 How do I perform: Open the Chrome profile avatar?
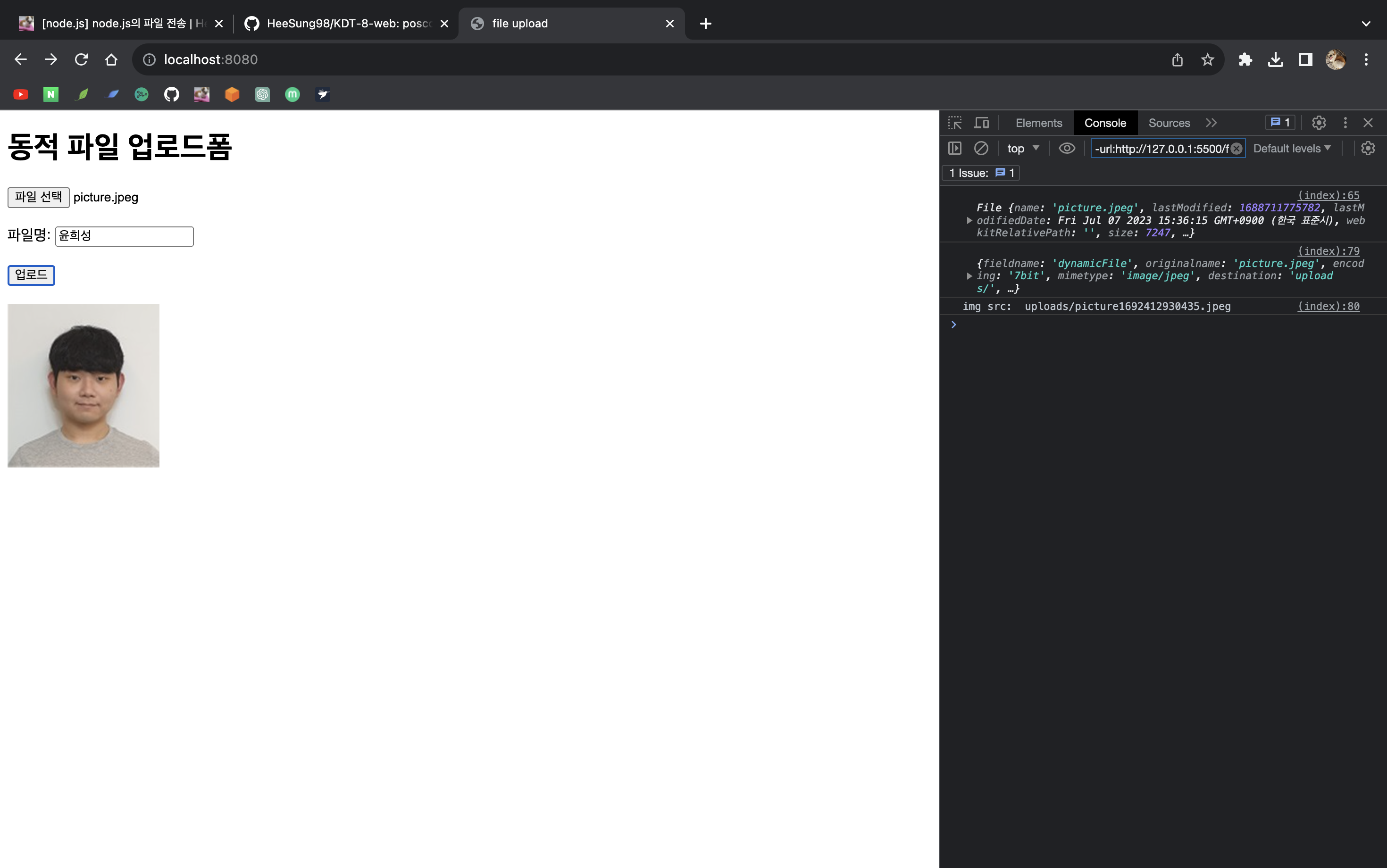click(x=1336, y=60)
